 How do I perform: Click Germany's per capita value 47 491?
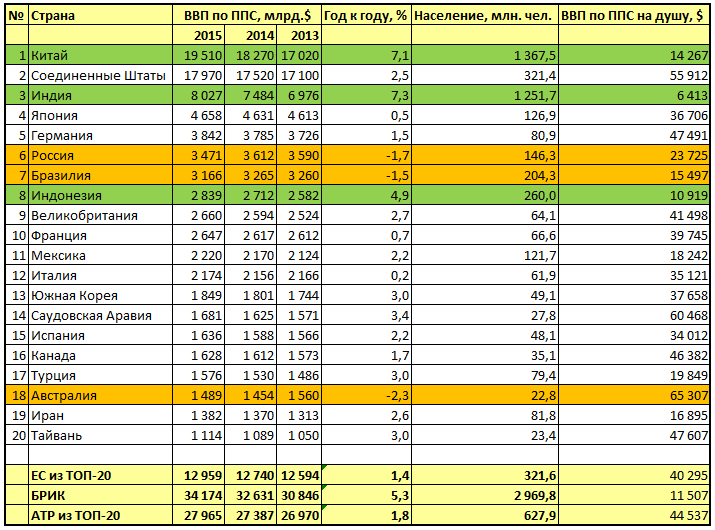tap(634, 135)
